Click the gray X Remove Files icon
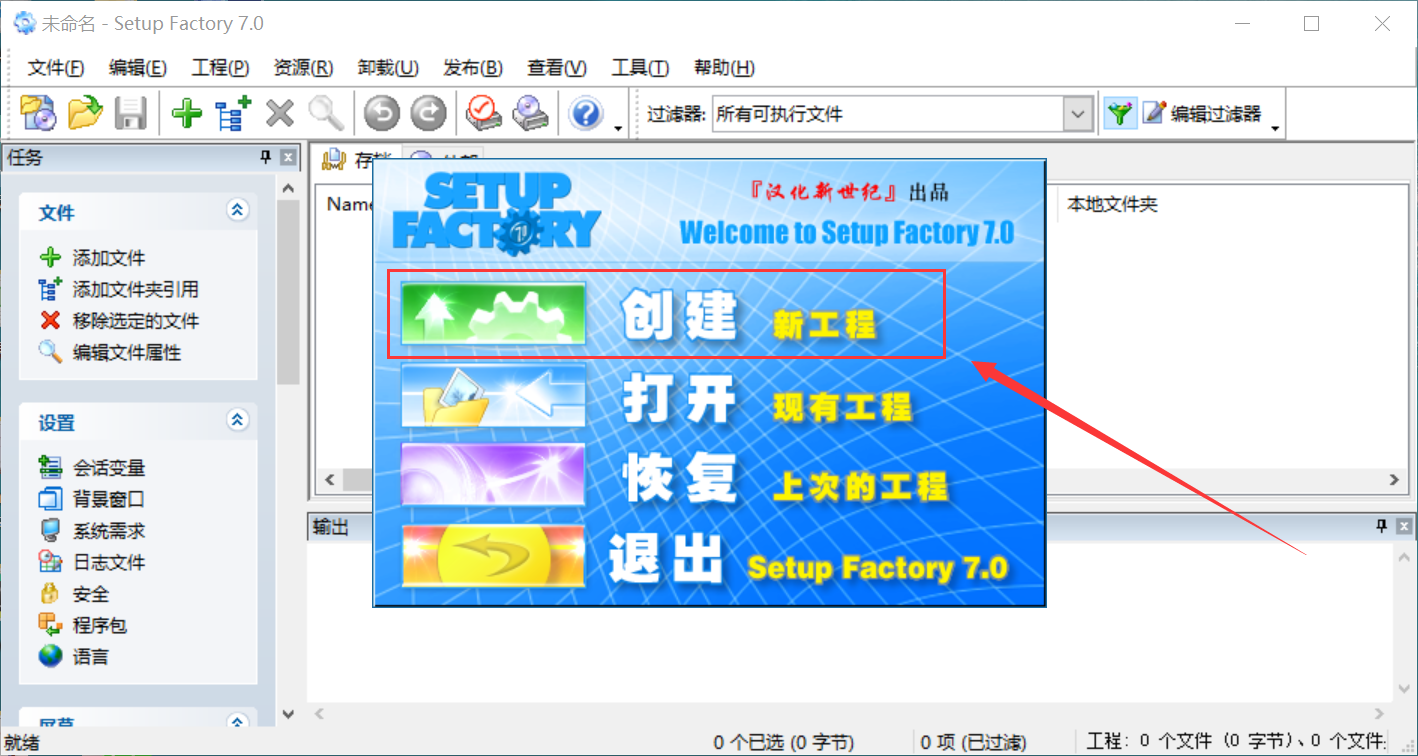 coord(280,113)
